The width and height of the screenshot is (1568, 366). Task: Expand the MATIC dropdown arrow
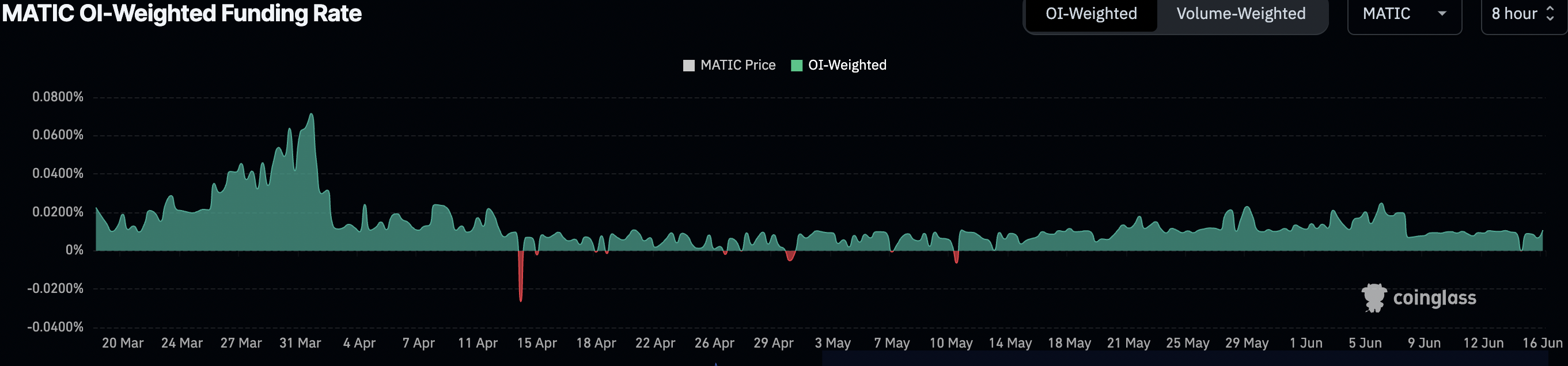[1442, 13]
